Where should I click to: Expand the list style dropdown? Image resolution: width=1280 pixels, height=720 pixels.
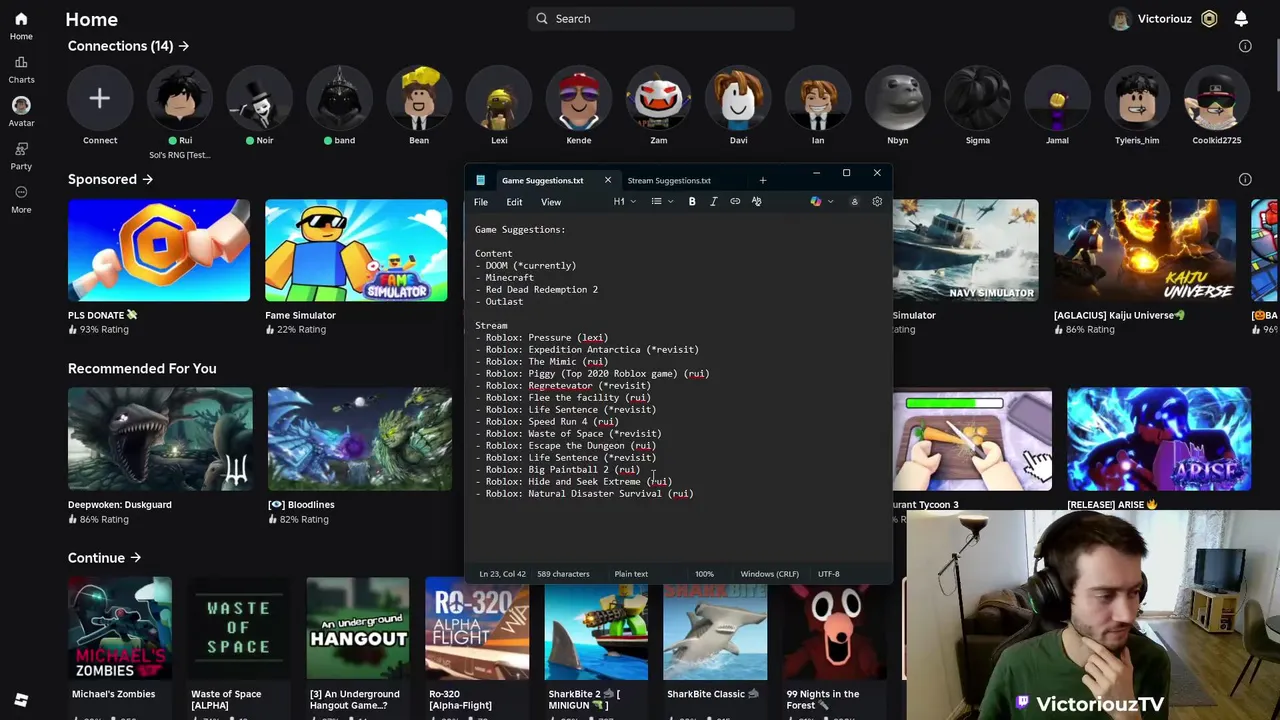pyautogui.click(x=661, y=202)
